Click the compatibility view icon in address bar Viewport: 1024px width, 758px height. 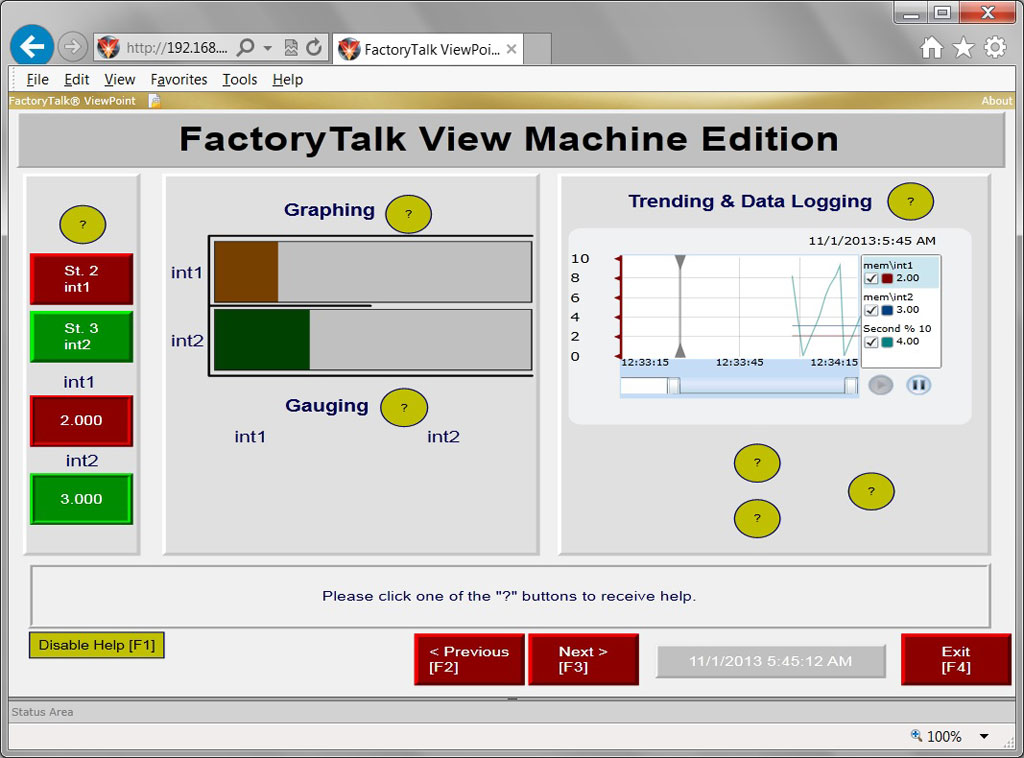(x=291, y=47)
